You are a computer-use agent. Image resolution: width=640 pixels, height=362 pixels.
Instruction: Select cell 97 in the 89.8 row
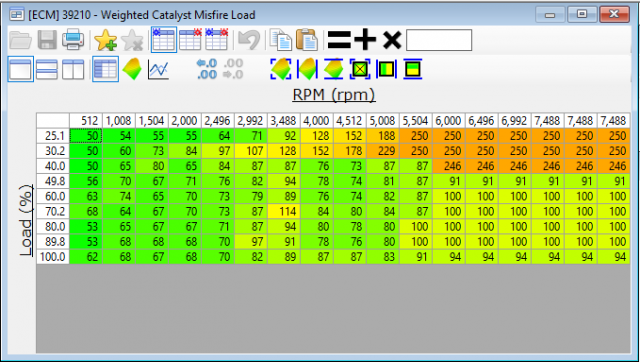tap(251, 242)
